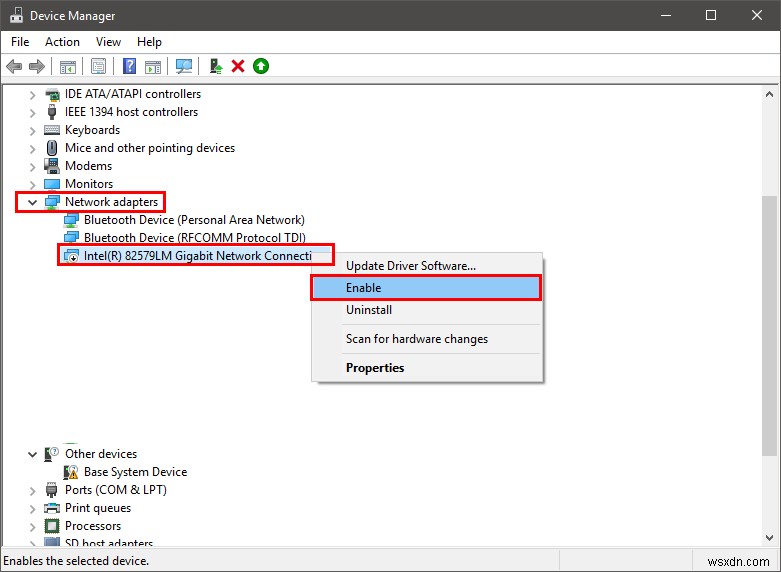Click the Print queues printer icon
Image resolution: width=781 pixels, height=572 pixels.
pyautogui.click(x=52, y=508)
